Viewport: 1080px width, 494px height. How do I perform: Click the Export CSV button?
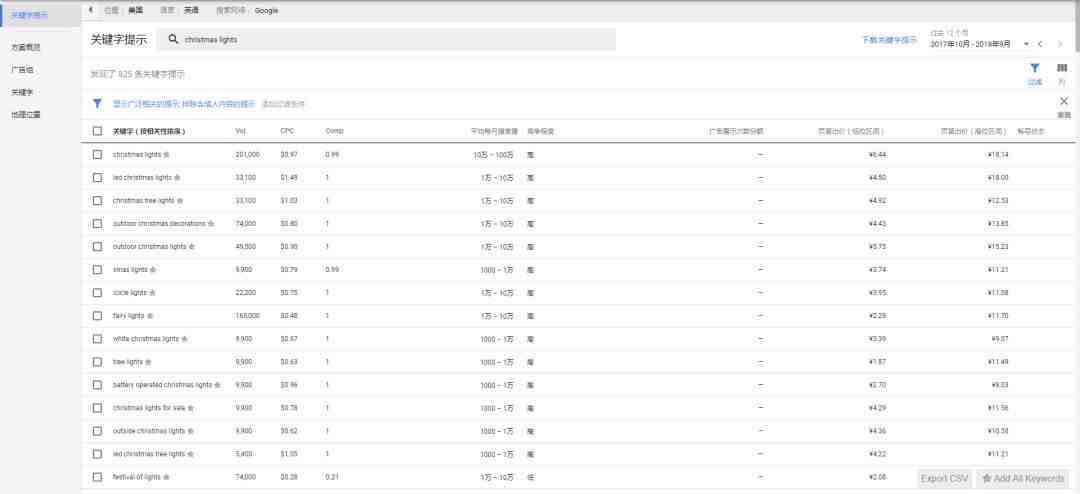[x=945, y=479]
